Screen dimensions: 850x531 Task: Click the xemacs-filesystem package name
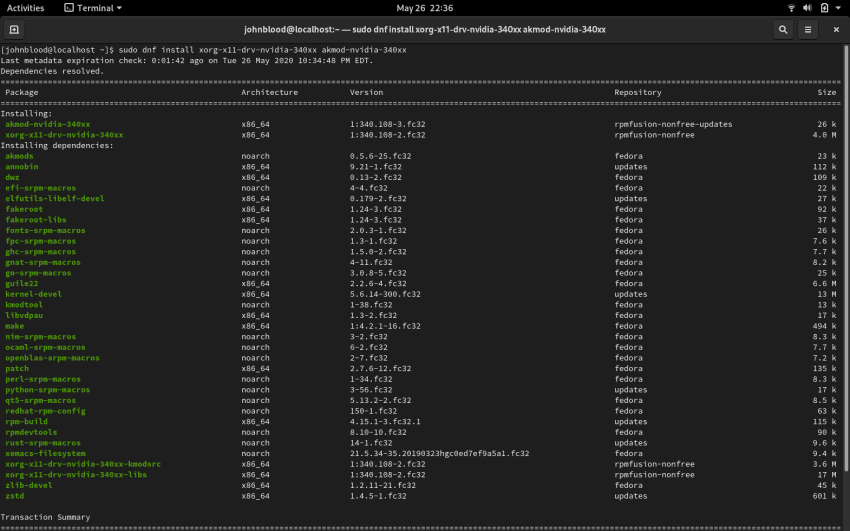45,453
